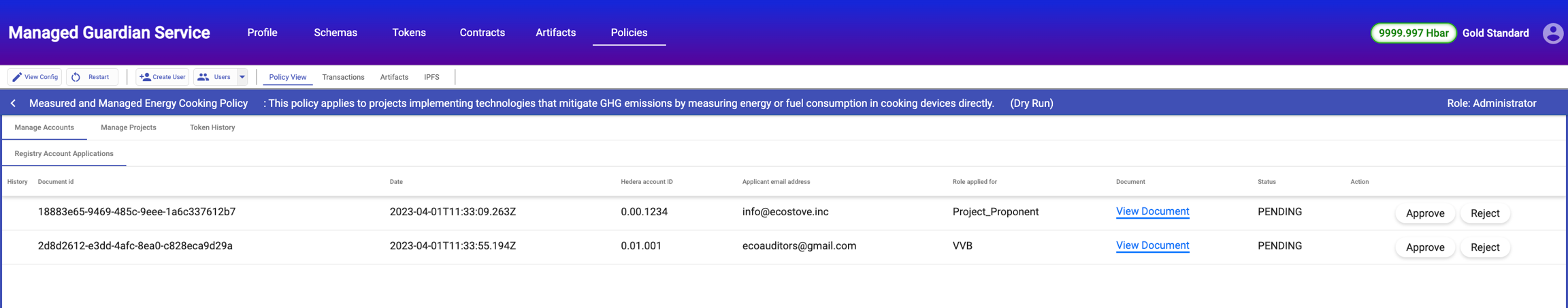Click the Create User icon
This screenshot has height=308, width=1568.
145,77
